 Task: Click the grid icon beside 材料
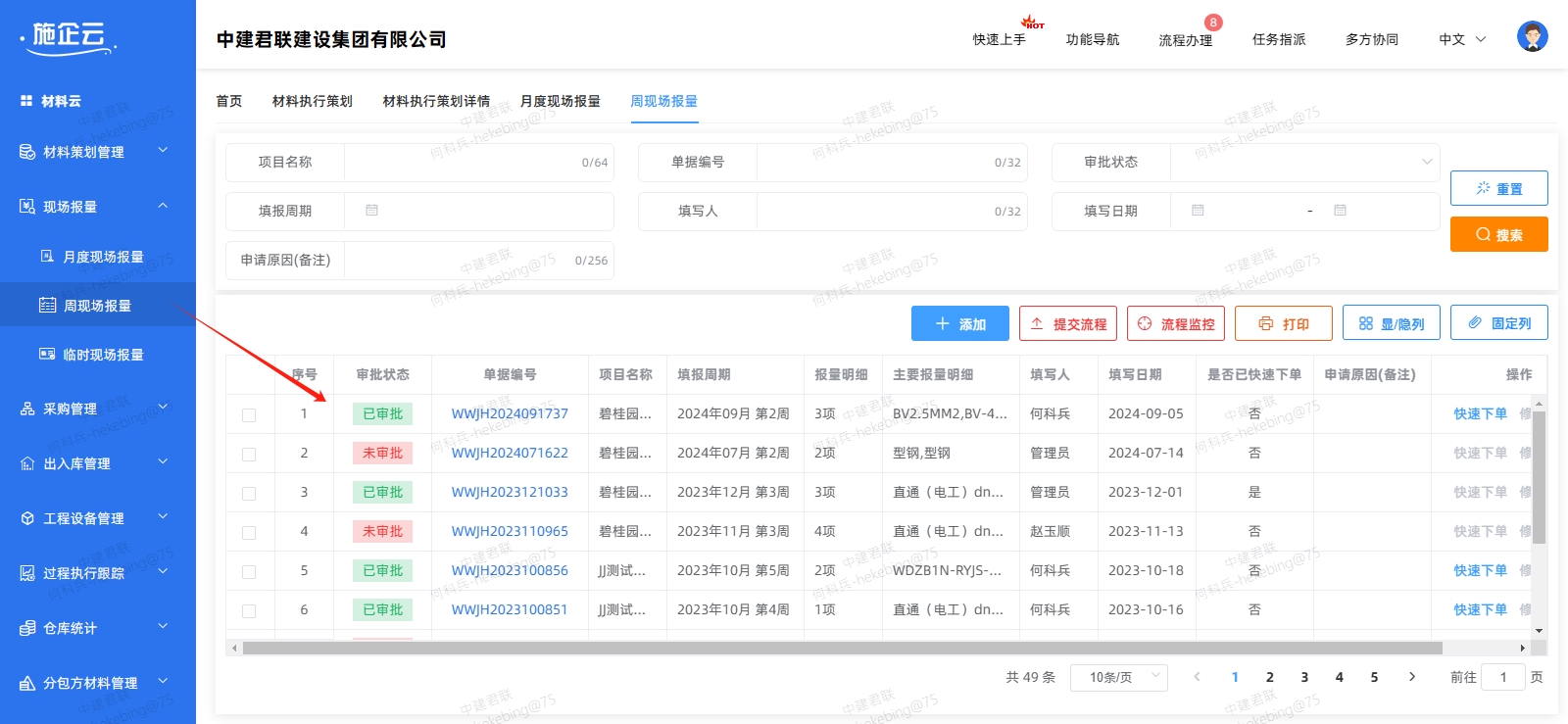pyautogui.click(x=26, y=101)
